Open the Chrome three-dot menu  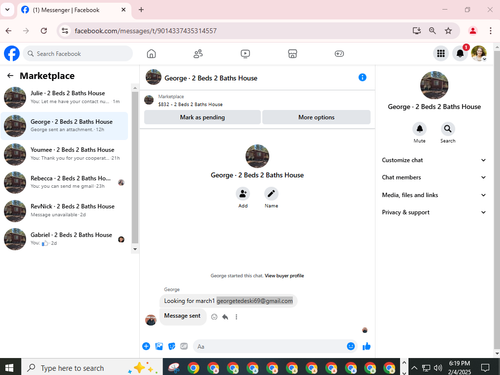tap(490, 31)
